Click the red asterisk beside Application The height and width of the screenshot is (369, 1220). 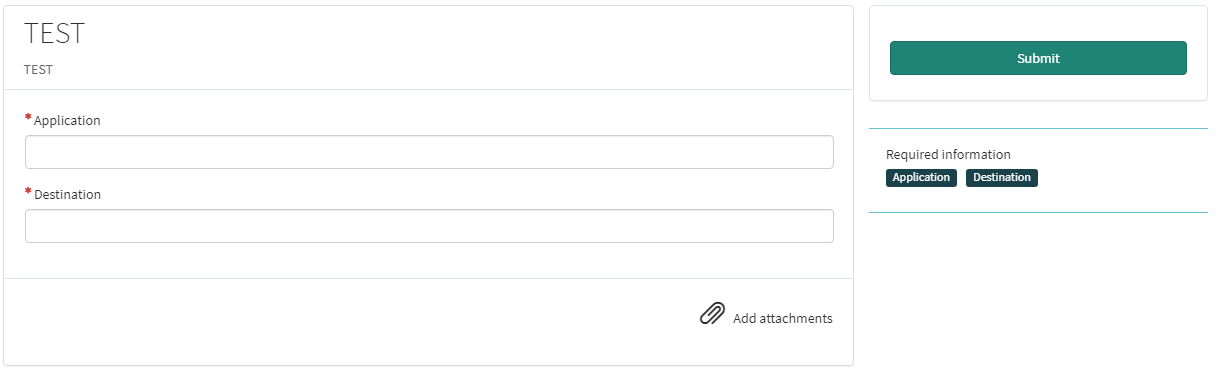[28, 118]
